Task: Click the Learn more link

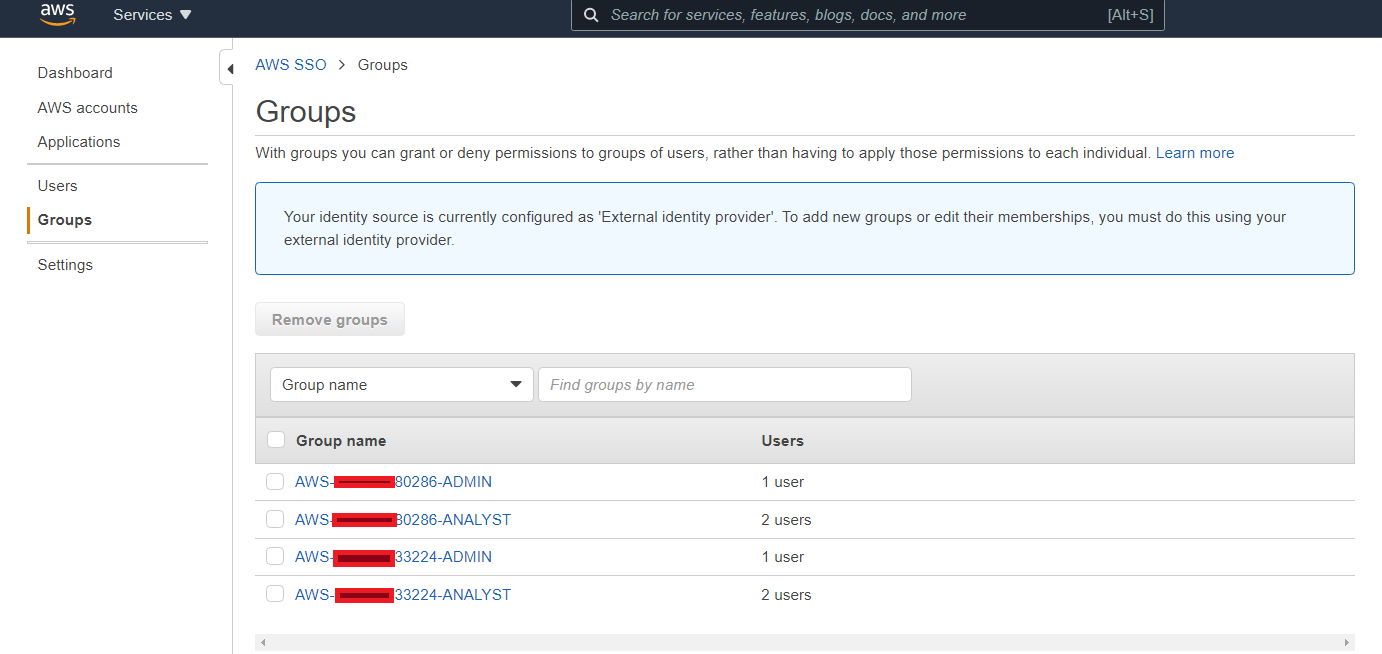Action: click(x=1195, y=153)
